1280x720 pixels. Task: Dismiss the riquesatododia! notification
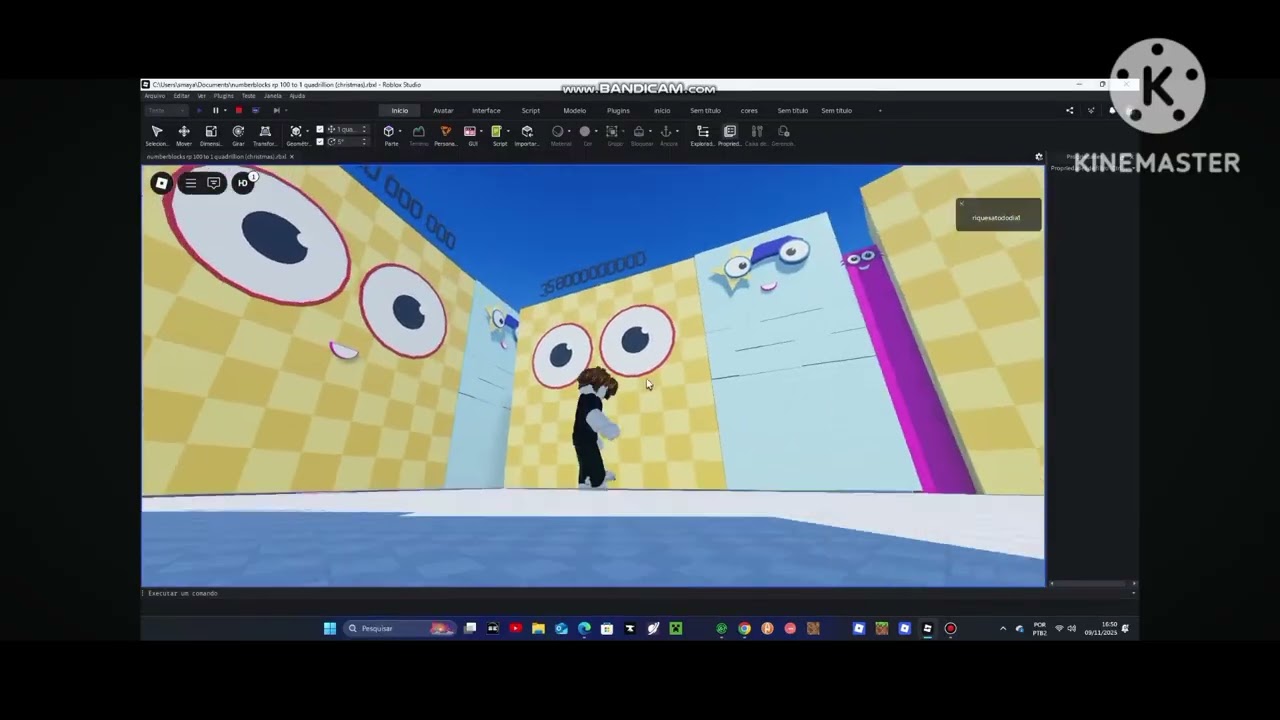pos(961,204)
